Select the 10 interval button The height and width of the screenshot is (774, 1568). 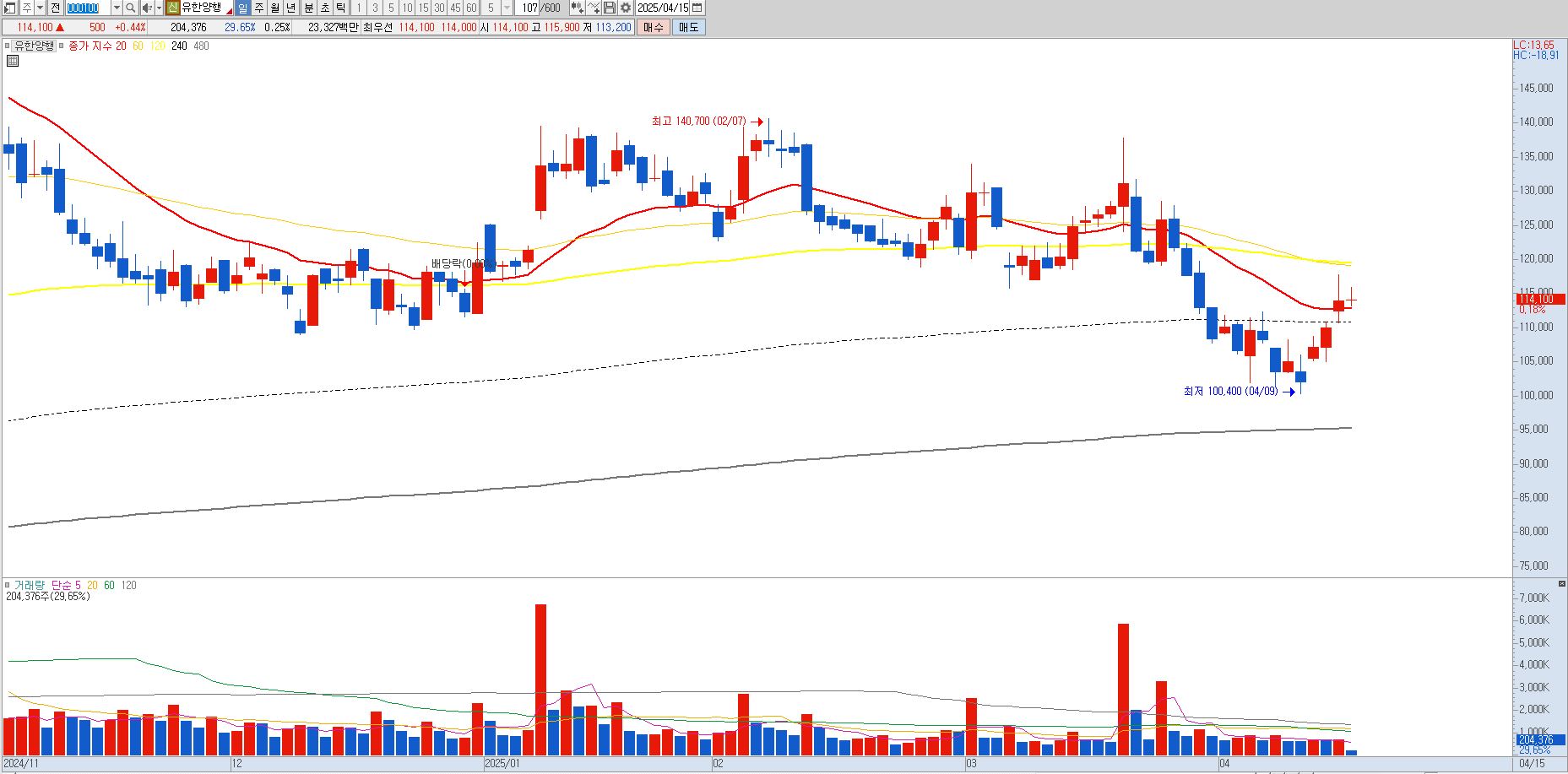[407, 8]
